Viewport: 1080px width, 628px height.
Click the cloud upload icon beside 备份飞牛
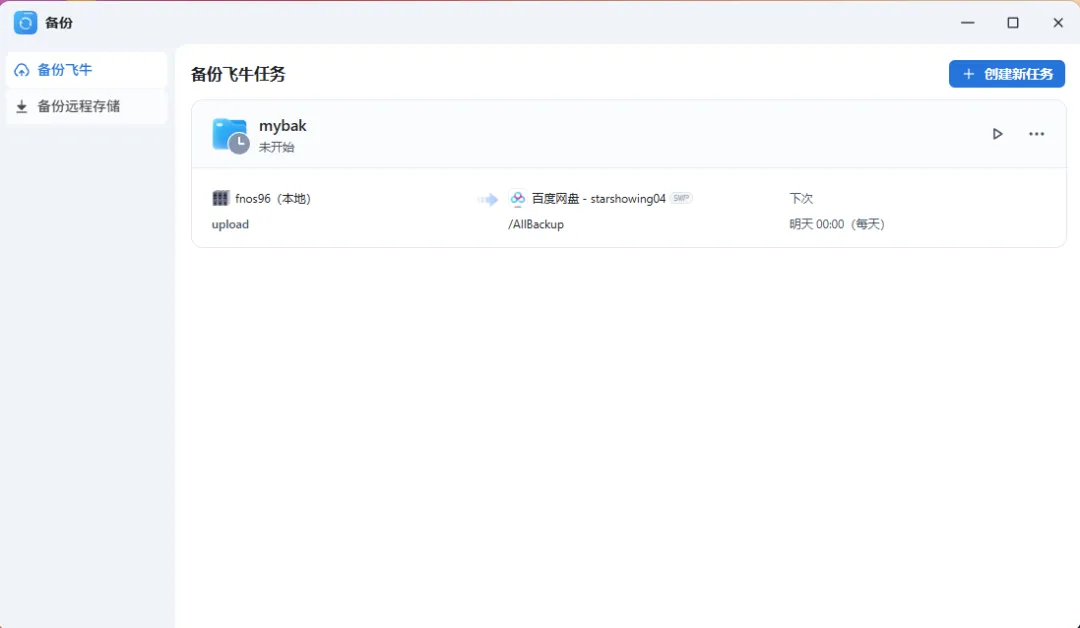click(x=22, y=70)
